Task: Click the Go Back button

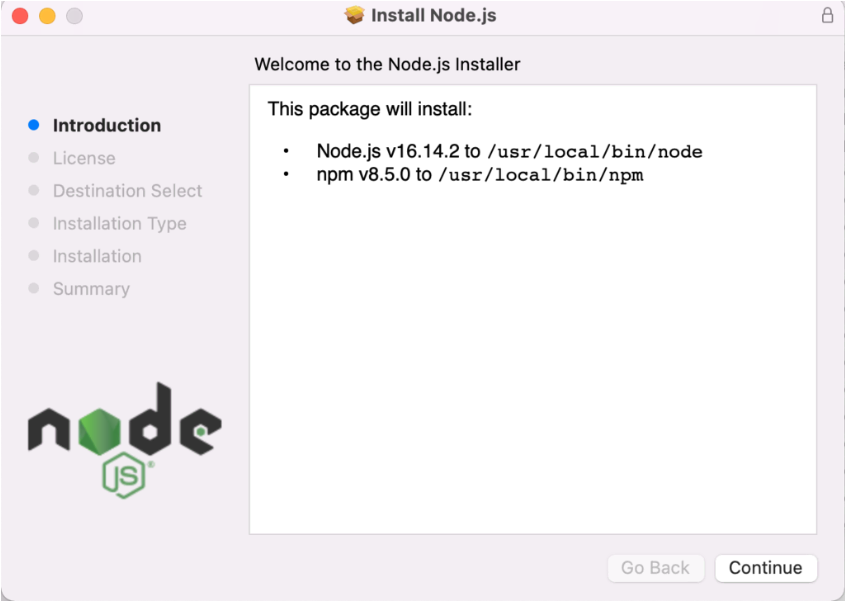Action: pyautogui.click(x=656, y=568)
